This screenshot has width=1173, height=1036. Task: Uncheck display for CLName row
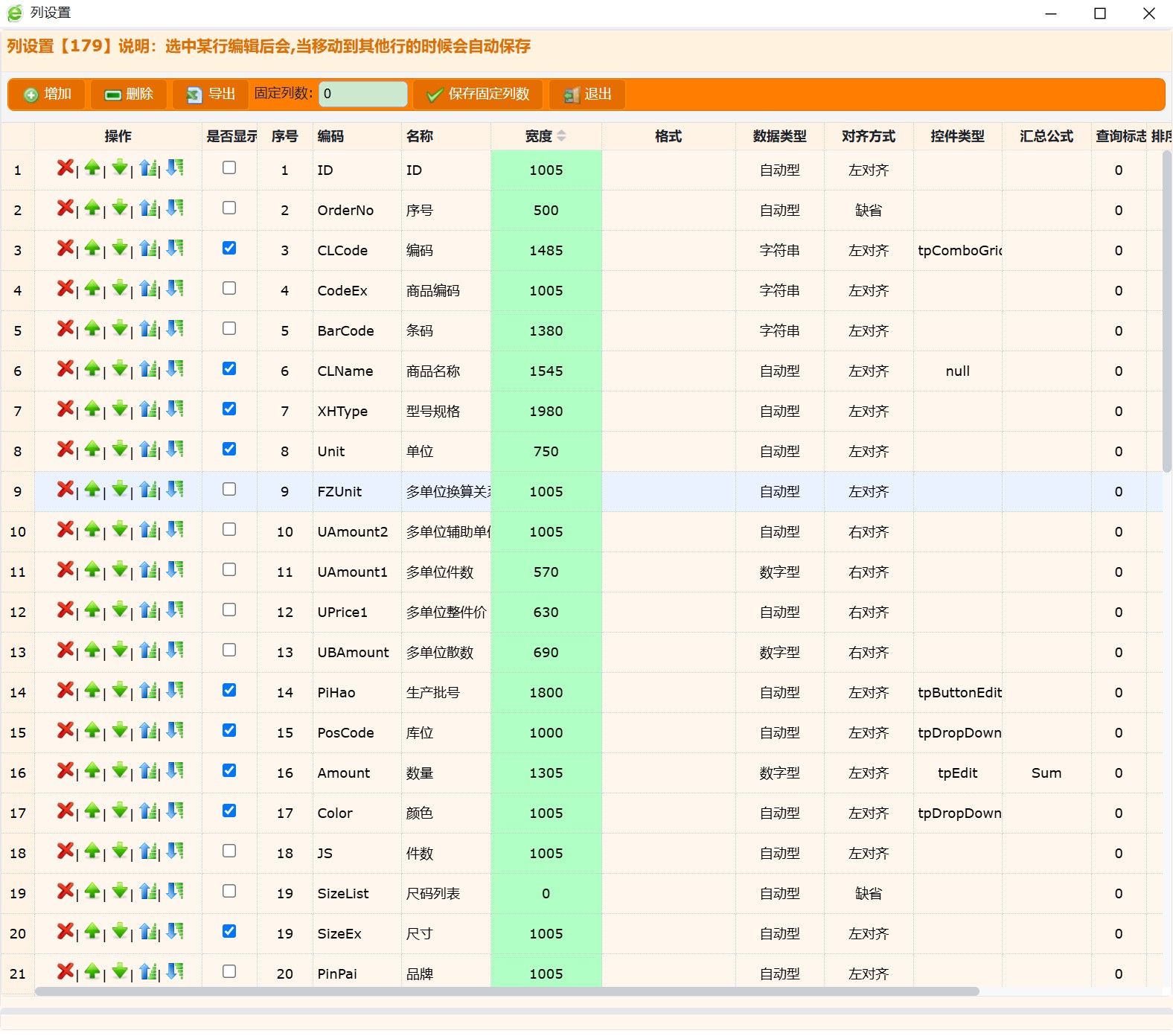click(x=229, y=369)
